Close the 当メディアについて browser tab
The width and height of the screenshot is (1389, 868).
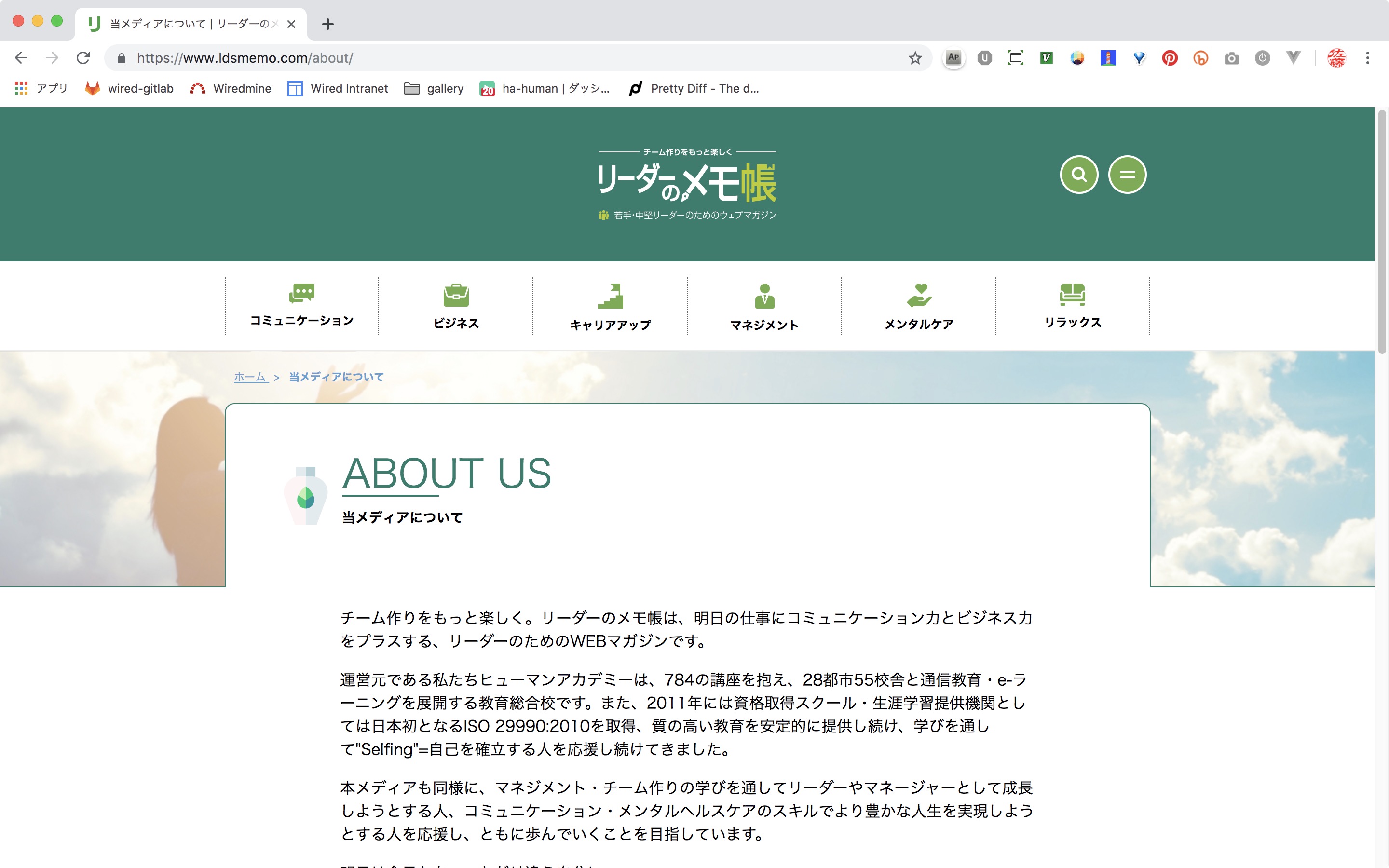pyautogui.click(x=291, y=24)
